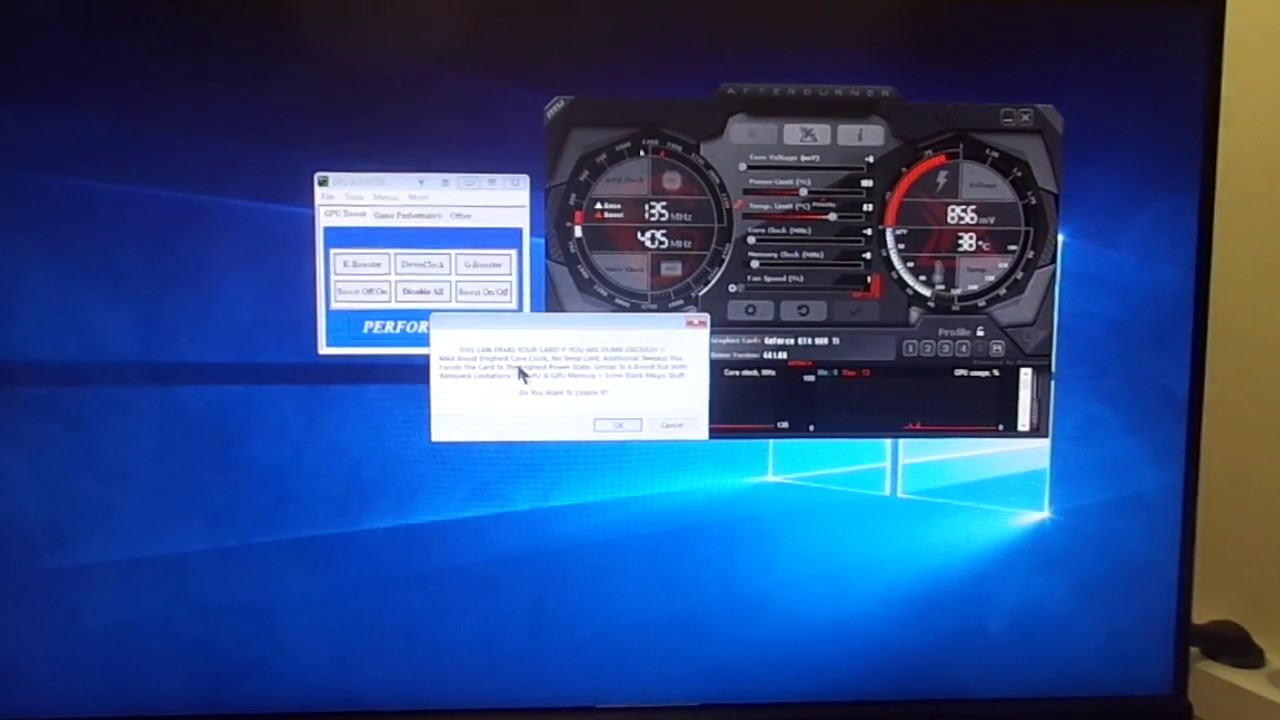Viewport: 1280px width, 720px height.
Task: Open the Afterburner info (i) button
Action: tap(859, 134)
